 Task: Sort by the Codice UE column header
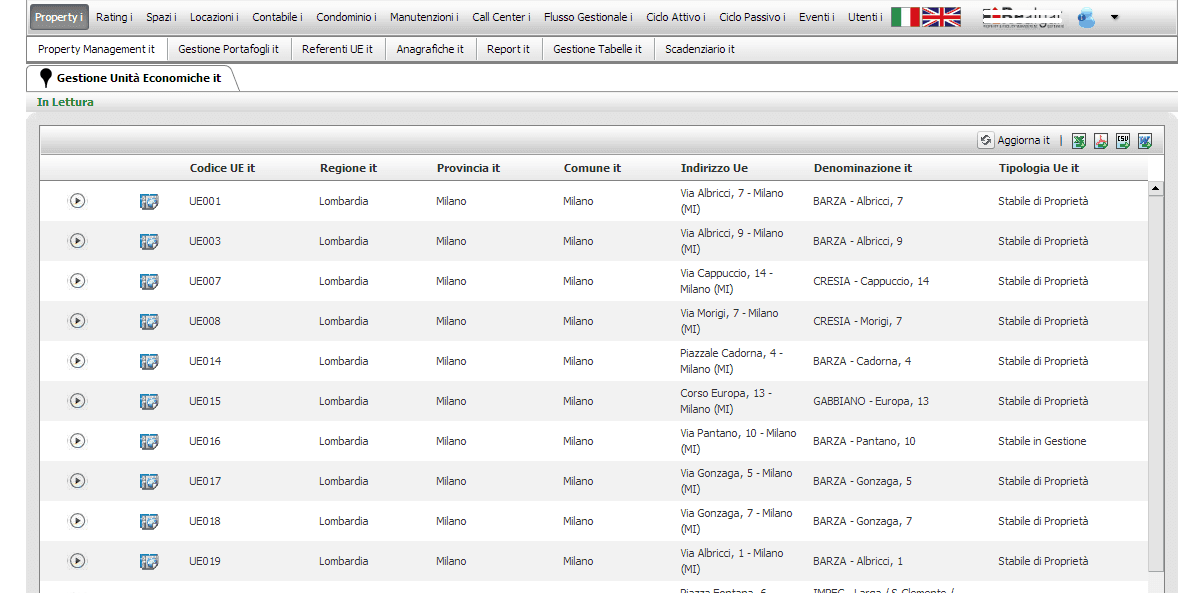click(x=222, y=168)
